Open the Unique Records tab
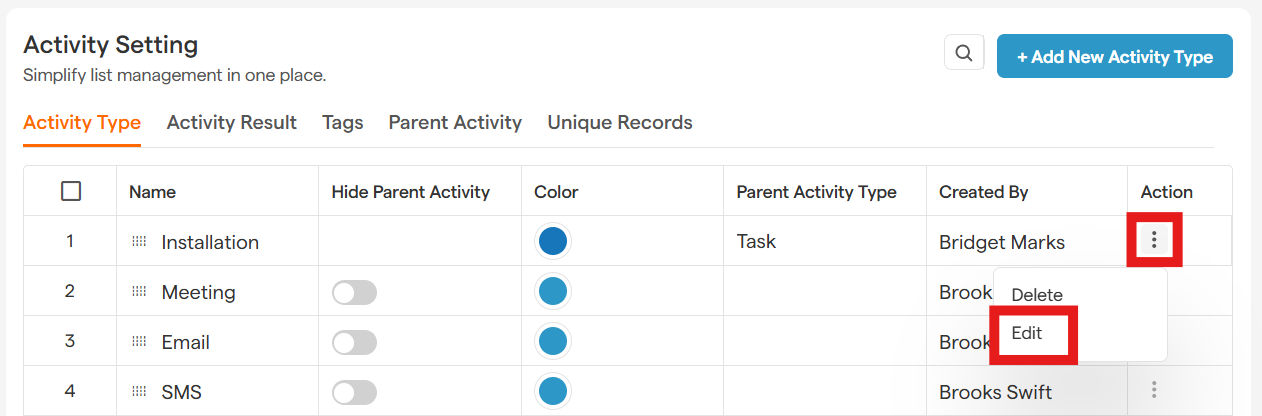Screen dimensions: 1262x416 pyautogui.click(x=620, y=123)
